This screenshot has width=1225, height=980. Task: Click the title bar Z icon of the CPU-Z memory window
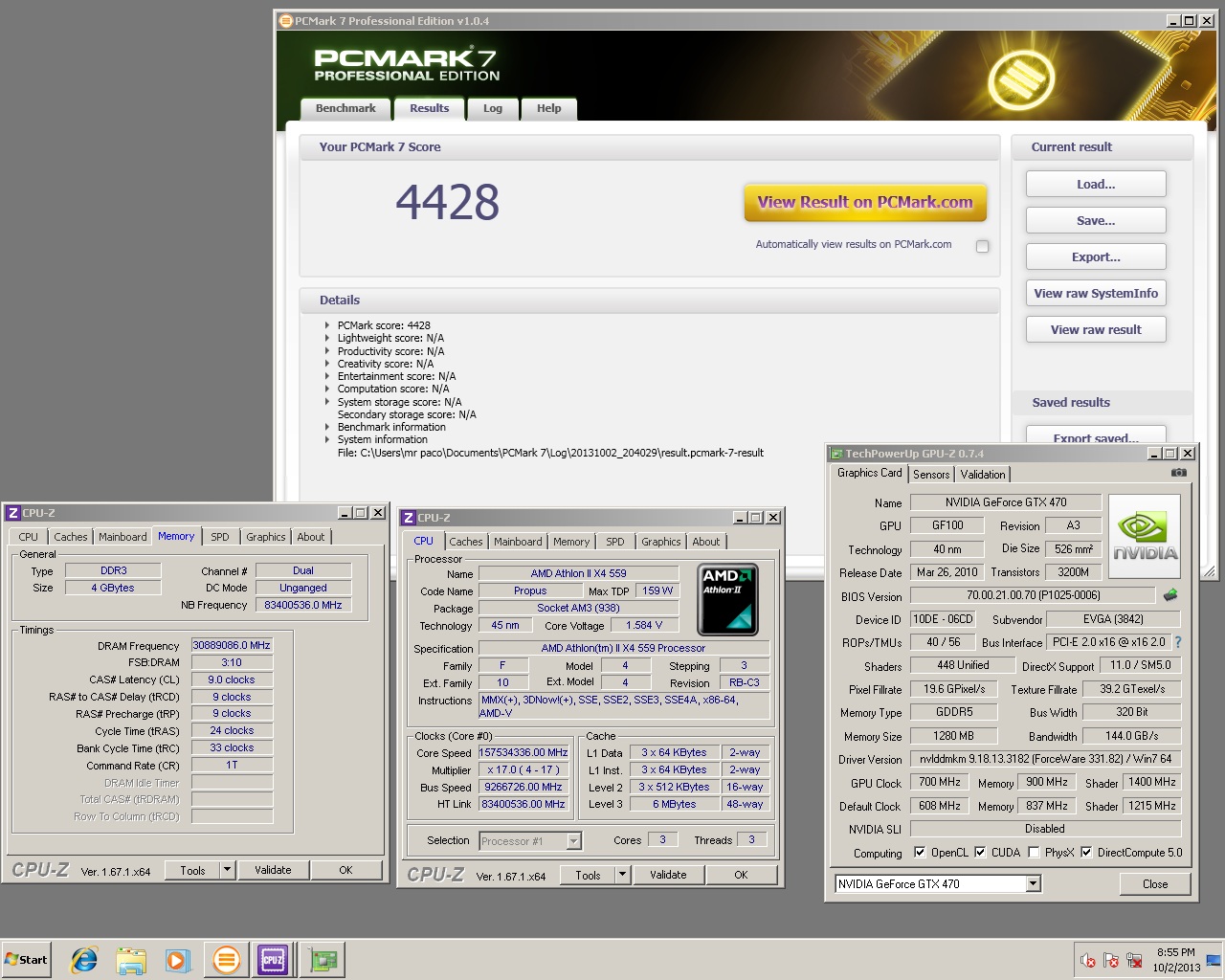coord(13,513)
